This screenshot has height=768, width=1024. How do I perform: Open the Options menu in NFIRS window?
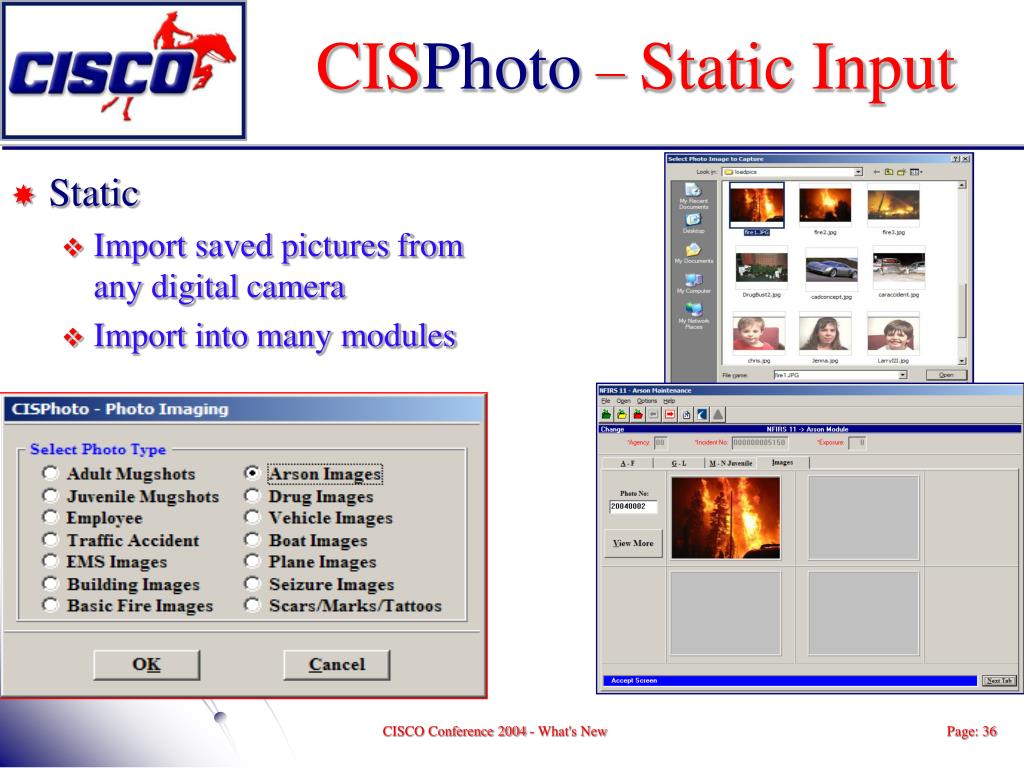[x=647, y=401]
